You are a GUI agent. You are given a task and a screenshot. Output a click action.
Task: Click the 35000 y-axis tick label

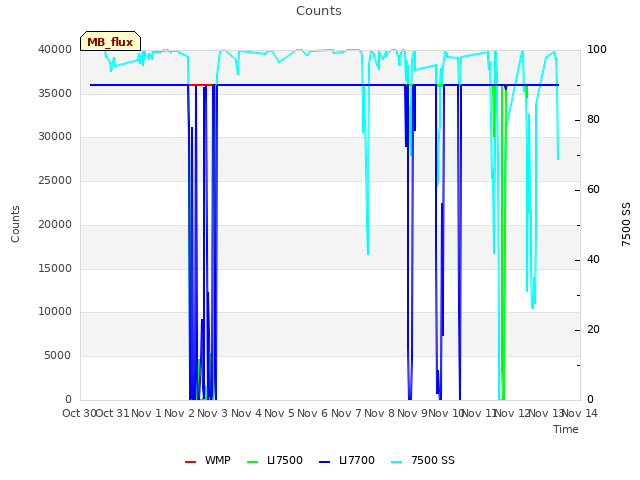pyautogui.click(x=55, y=93)
